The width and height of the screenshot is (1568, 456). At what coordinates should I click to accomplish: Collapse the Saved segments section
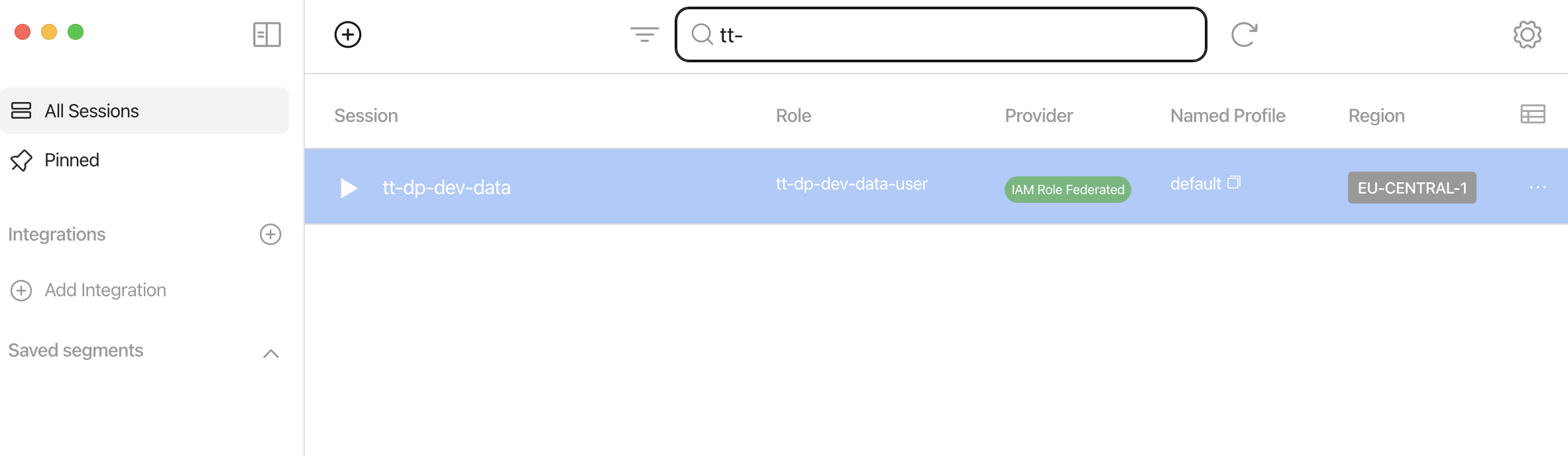tap(270, 353)
